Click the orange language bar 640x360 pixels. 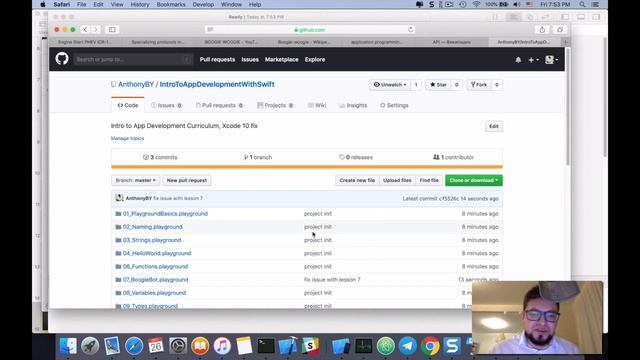307,167
